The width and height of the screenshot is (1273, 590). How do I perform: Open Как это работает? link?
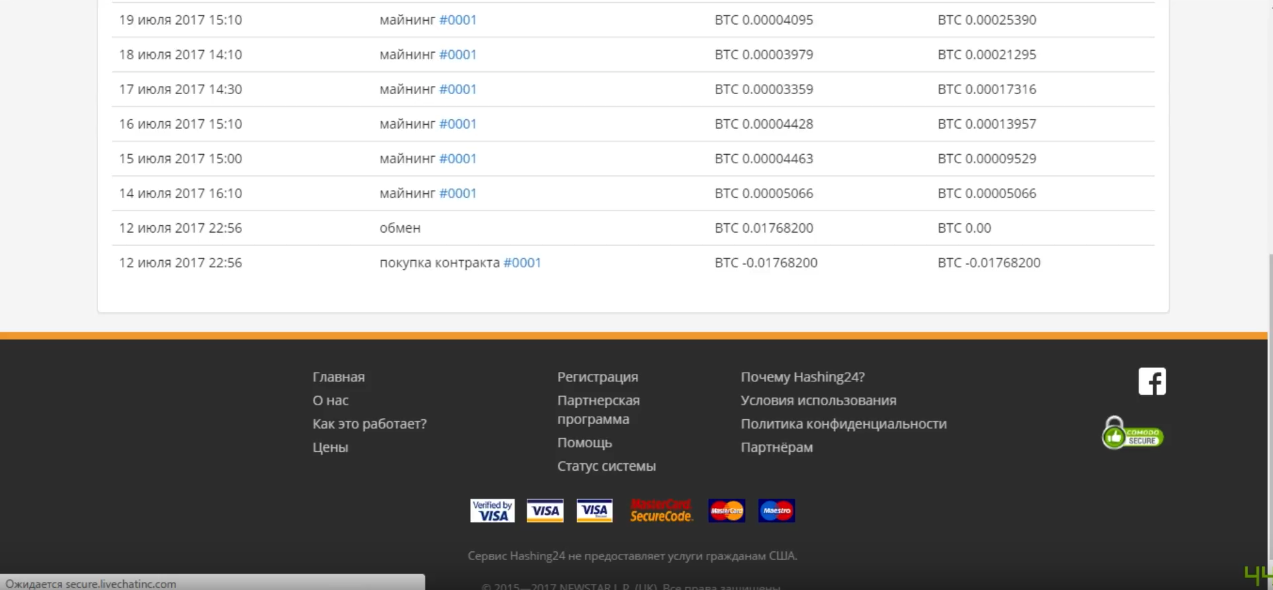[x=369, y=424]
